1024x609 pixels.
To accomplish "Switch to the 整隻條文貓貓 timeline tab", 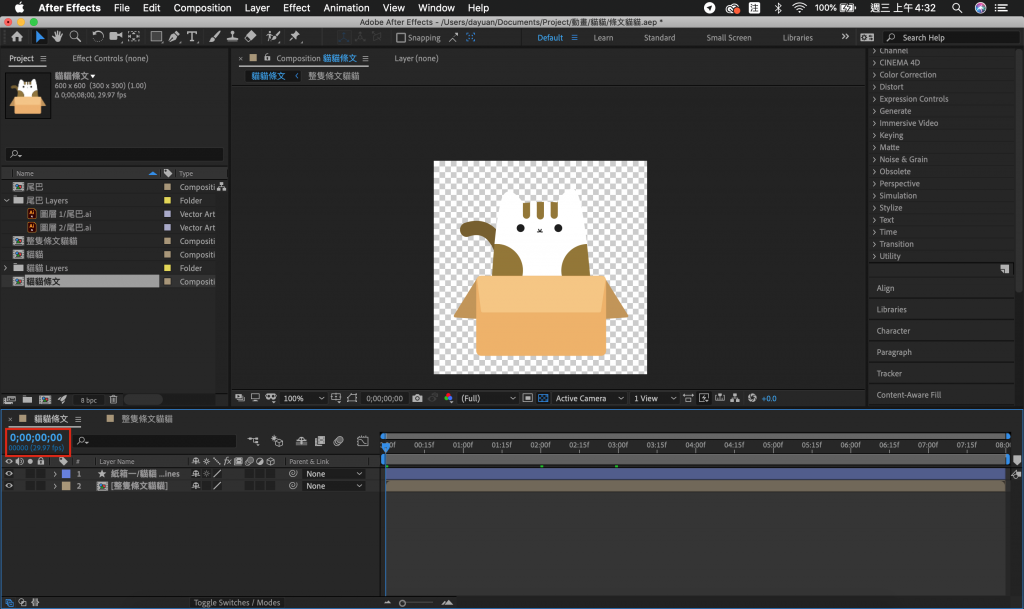I will click(147, 419).
